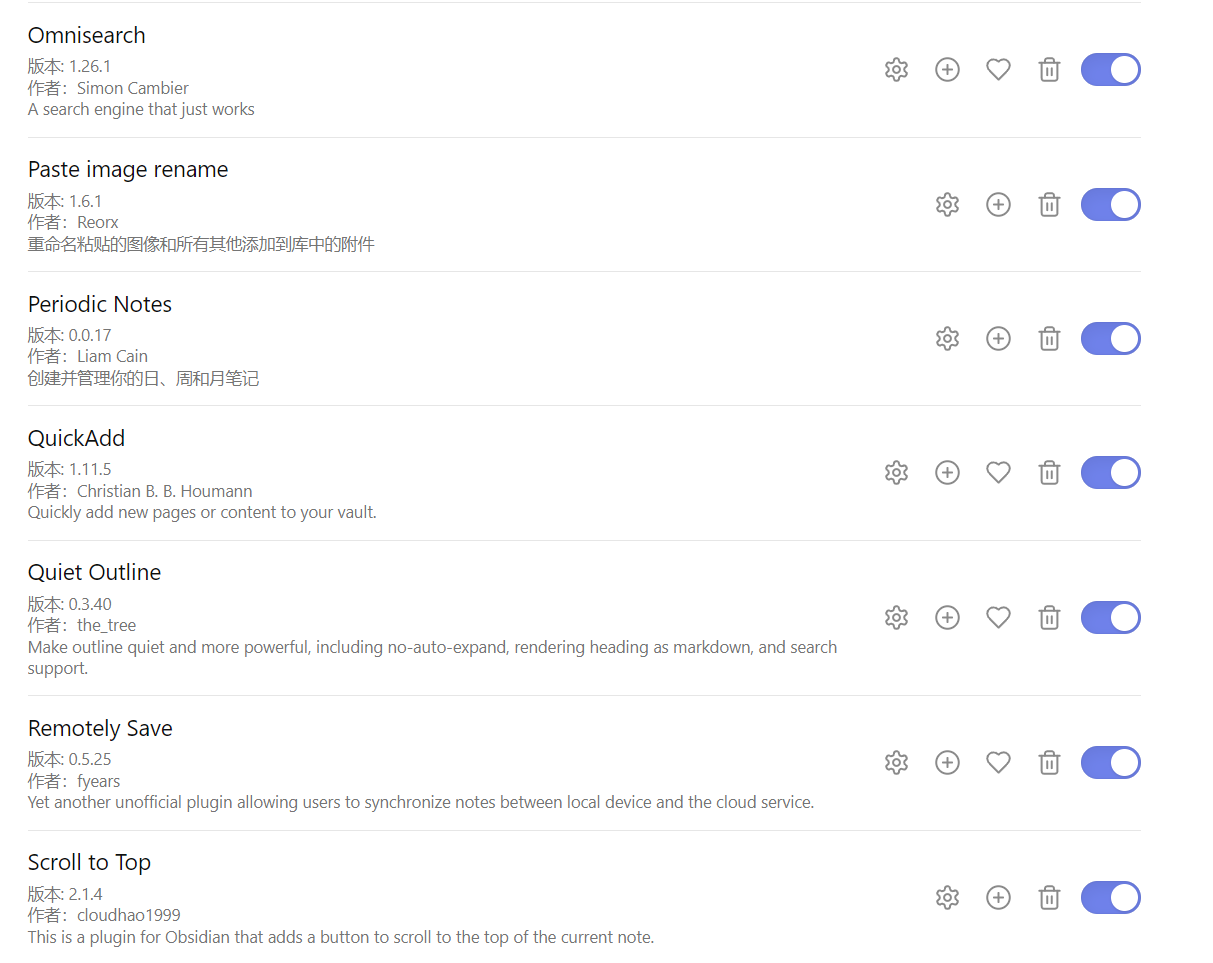Add hotkey for Periodic Notes plugin
This screenshot has height=963, width=1213.
[998, 339]
